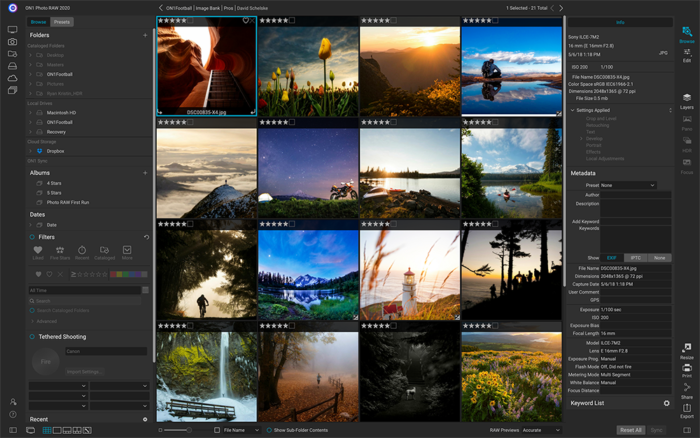Open the metadata Preset dropdown

(628, 185)
